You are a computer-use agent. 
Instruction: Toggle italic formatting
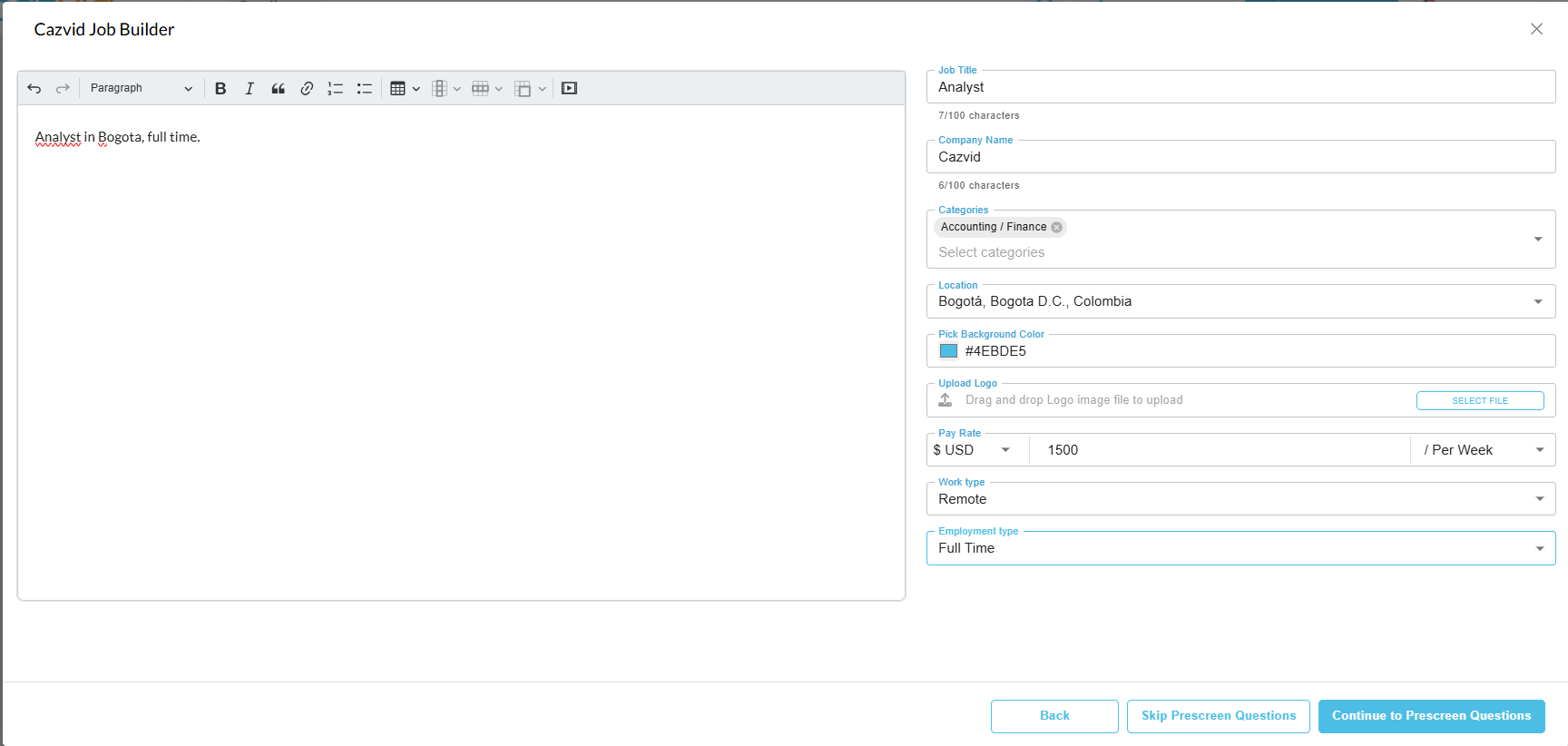click(250, 88)
